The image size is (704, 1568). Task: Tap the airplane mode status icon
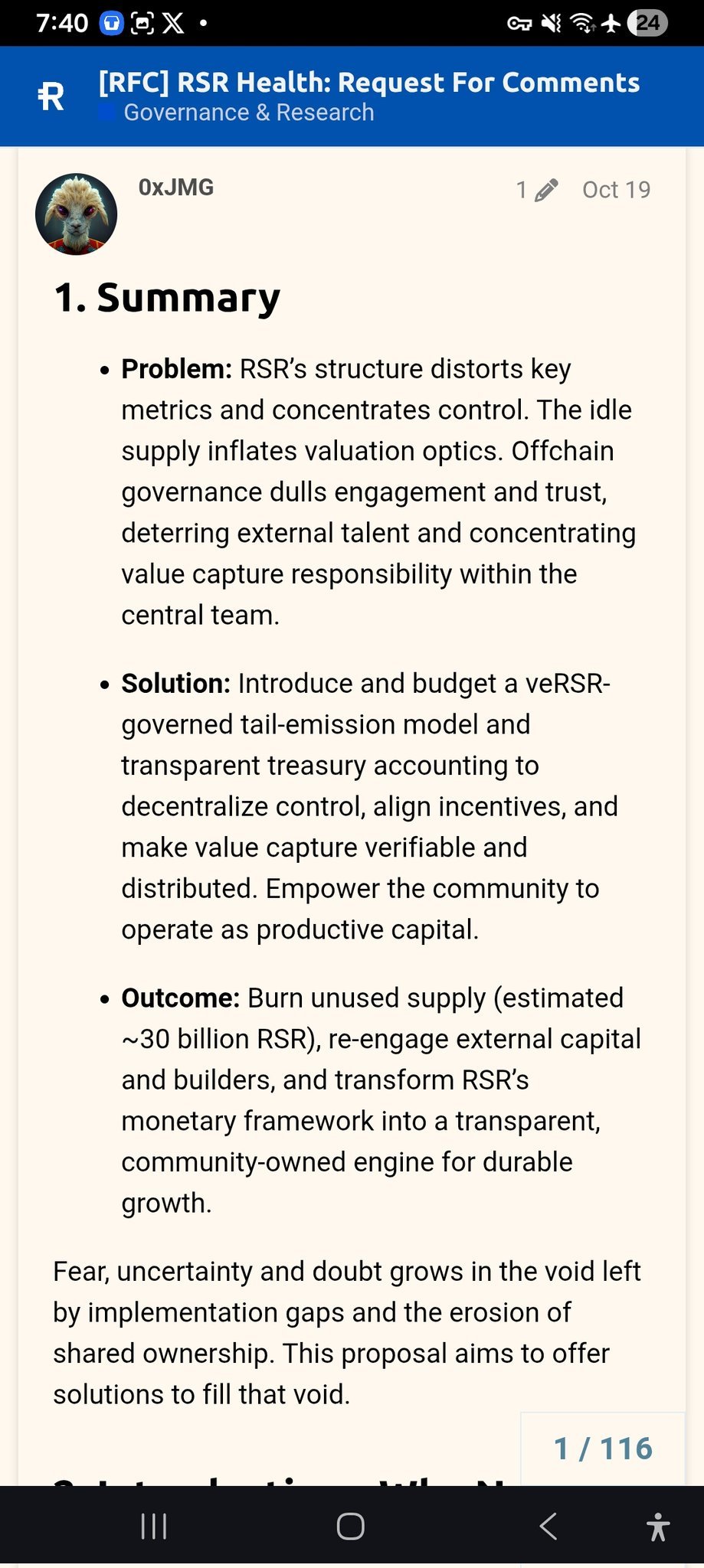611,24
